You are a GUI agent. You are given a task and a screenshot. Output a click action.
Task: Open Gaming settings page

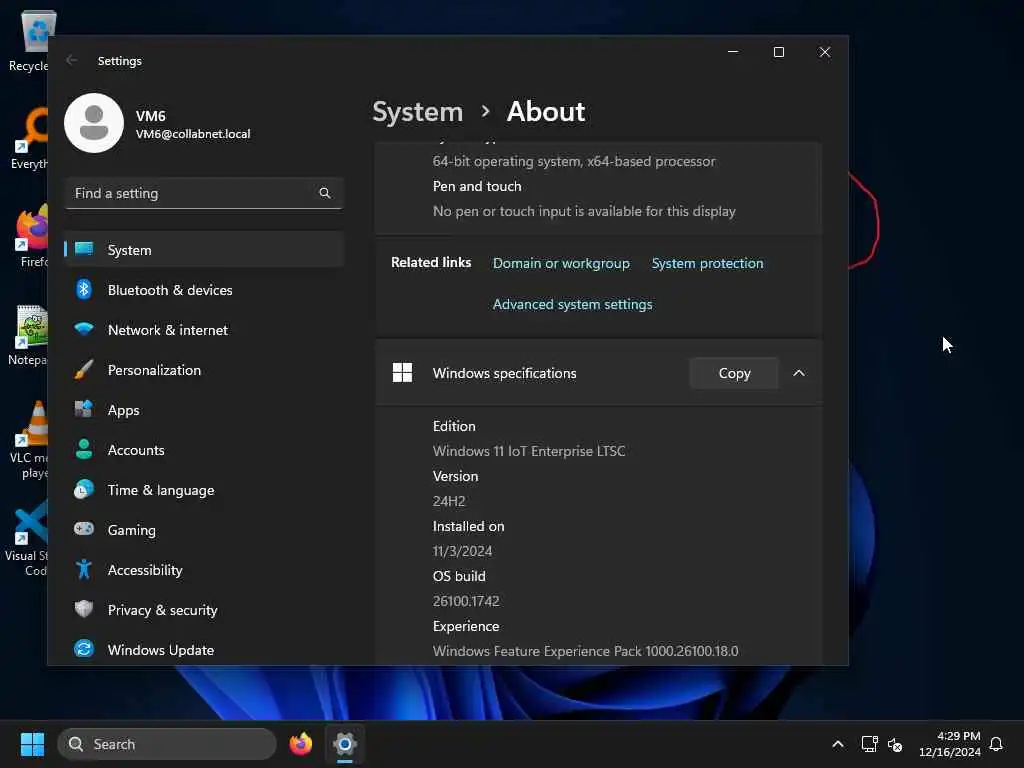[x=204, y=529]
